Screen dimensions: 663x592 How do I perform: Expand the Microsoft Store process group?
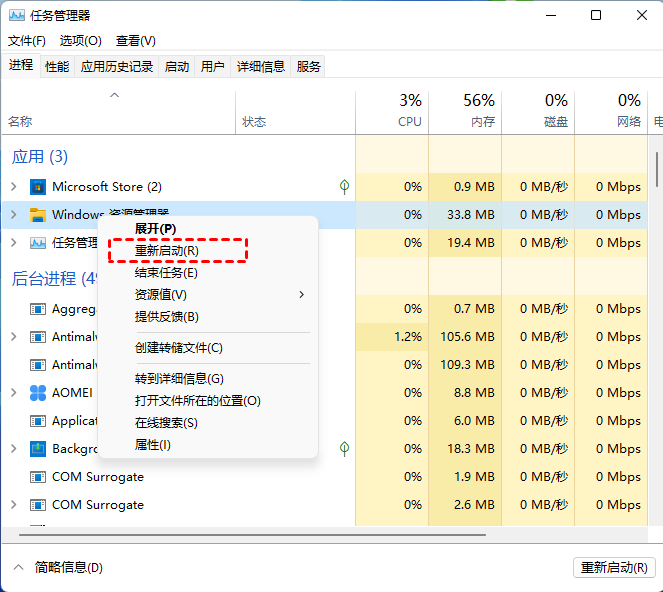13,187
